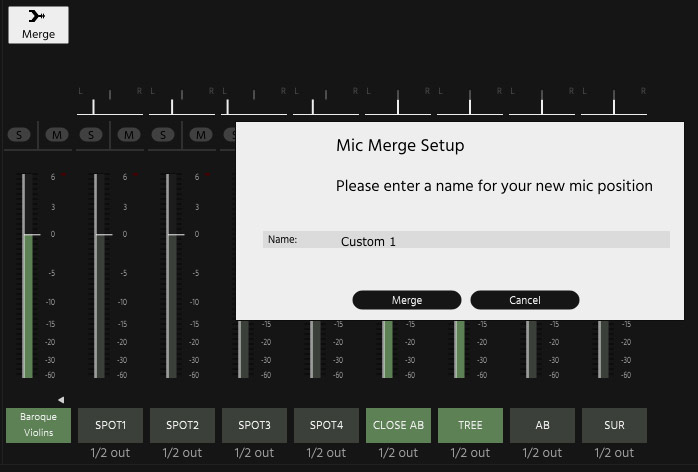Open the 1/2 out selector under SUR
Screen dimensions: 698x472
[614, 453]
